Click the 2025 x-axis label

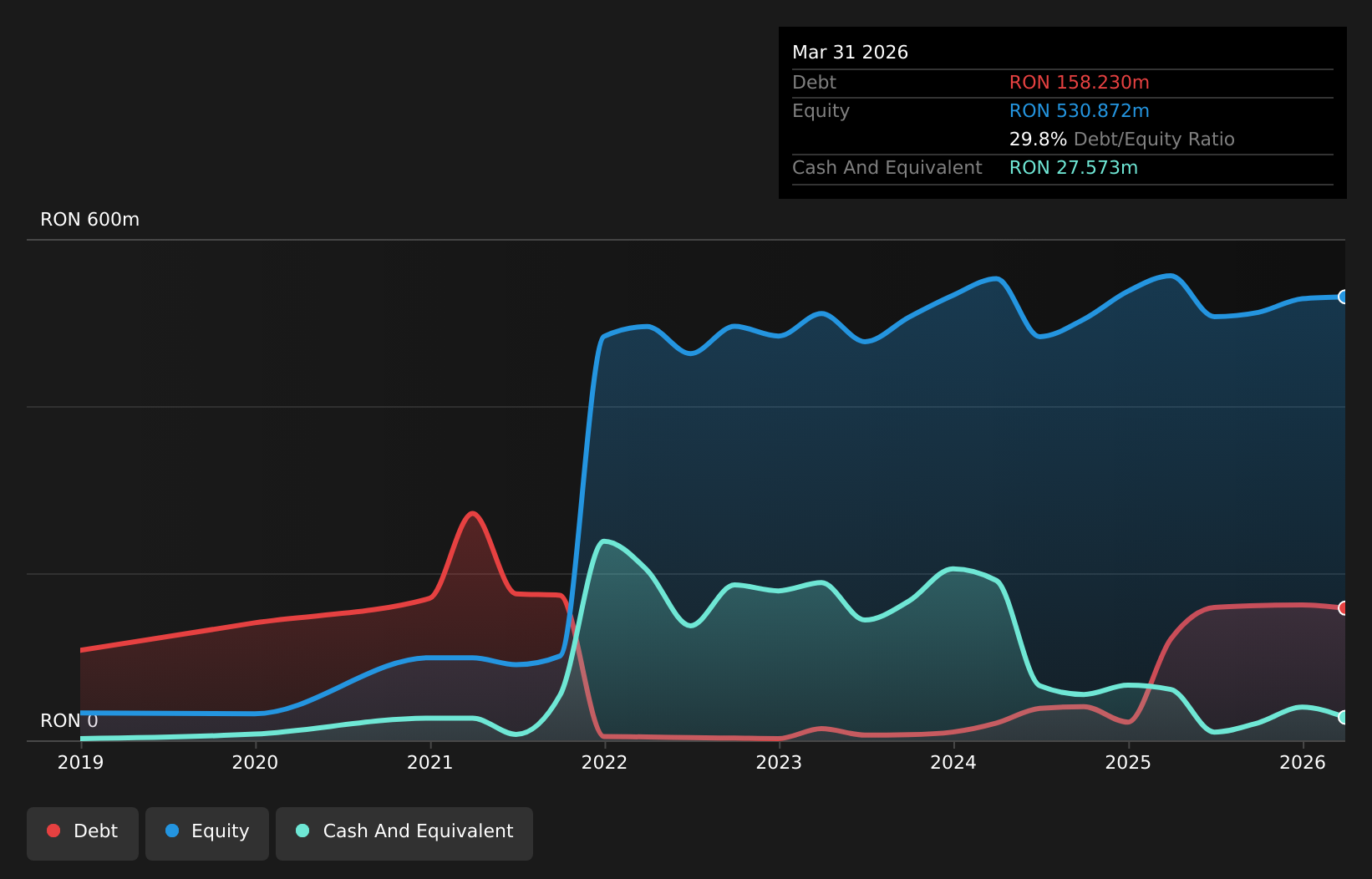pyautogui.click(x=1128, y=763)
